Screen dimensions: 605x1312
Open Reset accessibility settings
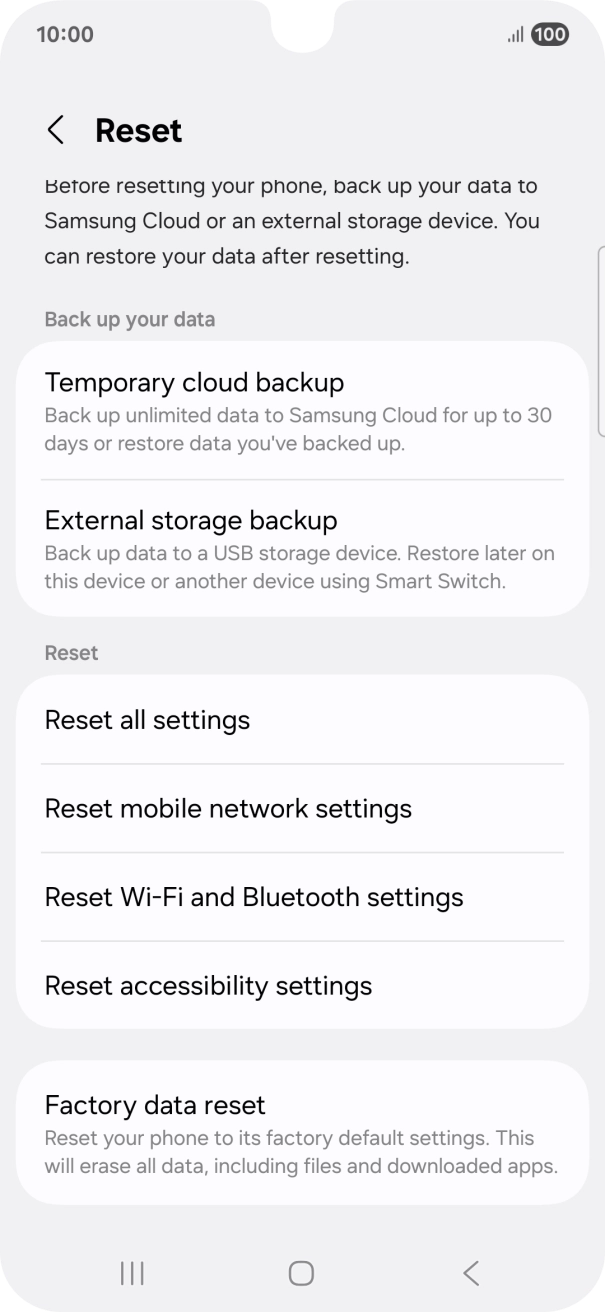pyautogui.click(x=302, y=986)
